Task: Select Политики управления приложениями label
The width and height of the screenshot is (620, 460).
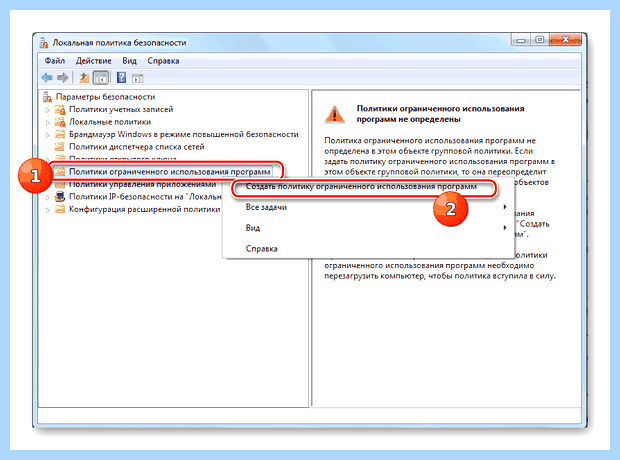Action: pos(142,184)
